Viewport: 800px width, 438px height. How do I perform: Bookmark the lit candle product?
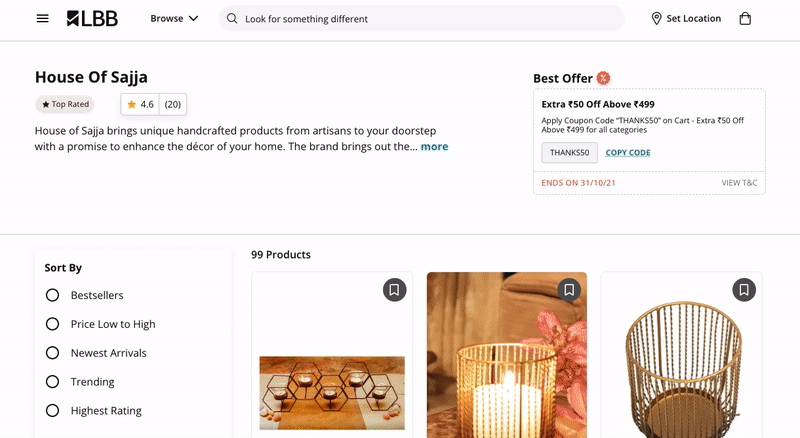point(568,290)
